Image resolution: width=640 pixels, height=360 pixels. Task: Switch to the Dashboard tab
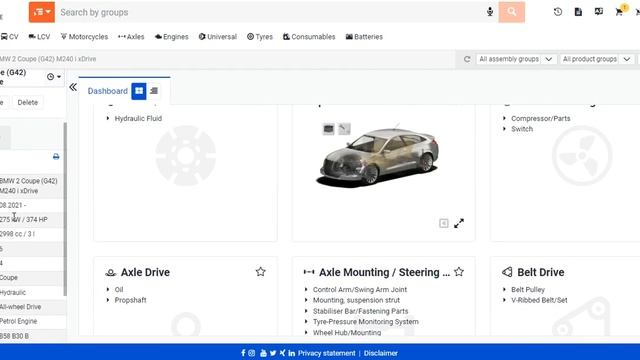[x=107, y=91]
